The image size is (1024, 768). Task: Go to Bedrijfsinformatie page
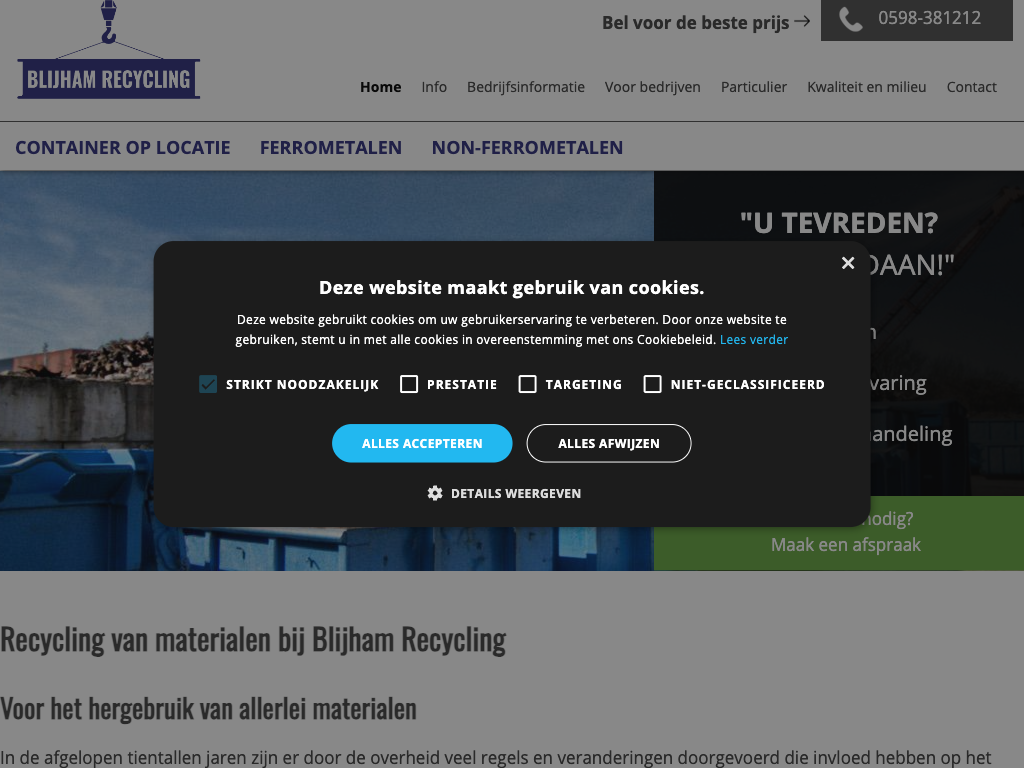click(526, 87)
